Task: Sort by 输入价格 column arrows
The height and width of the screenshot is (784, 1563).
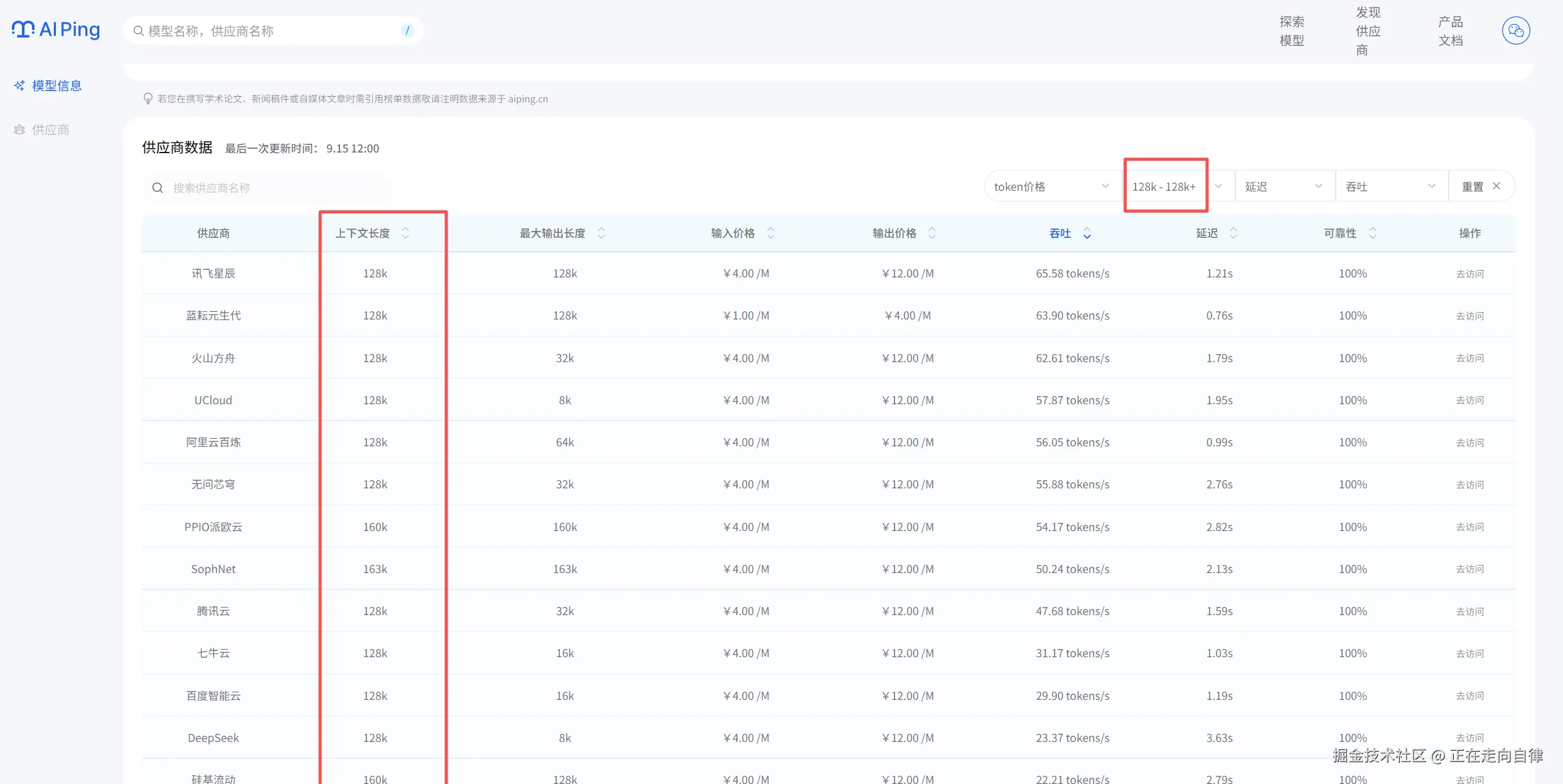Action: point(771,233)
